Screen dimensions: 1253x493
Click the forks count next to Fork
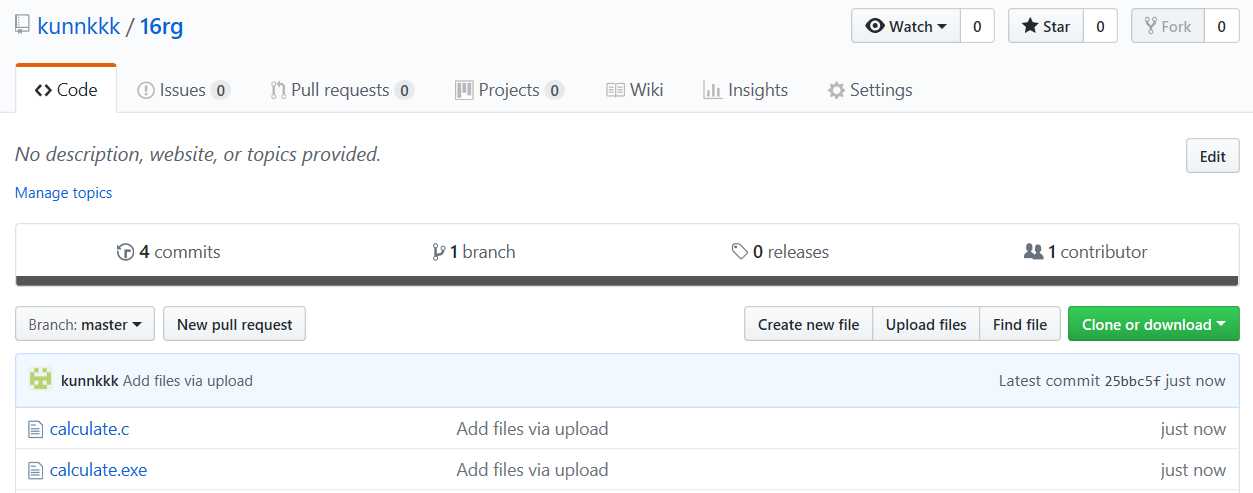pyautogui.click(x=1221, y=27)
